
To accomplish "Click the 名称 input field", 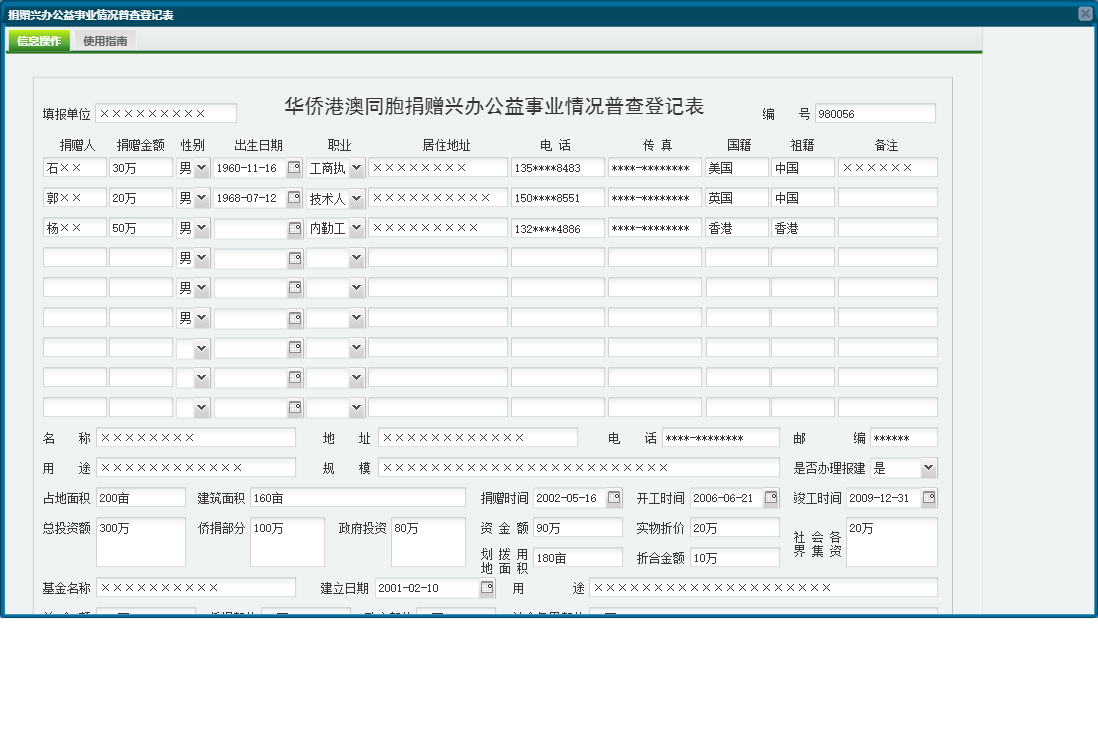I will (196, 438).
